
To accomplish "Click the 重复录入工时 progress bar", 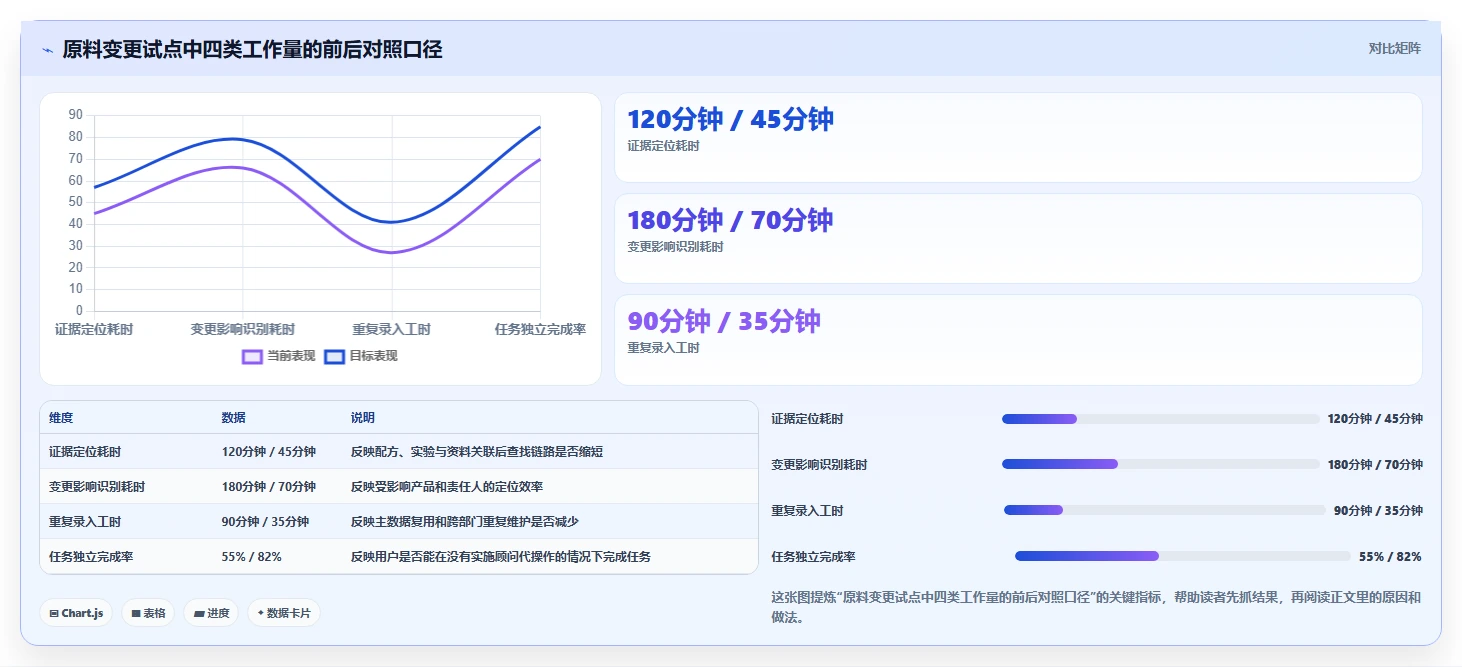I will coord(1164,510).
